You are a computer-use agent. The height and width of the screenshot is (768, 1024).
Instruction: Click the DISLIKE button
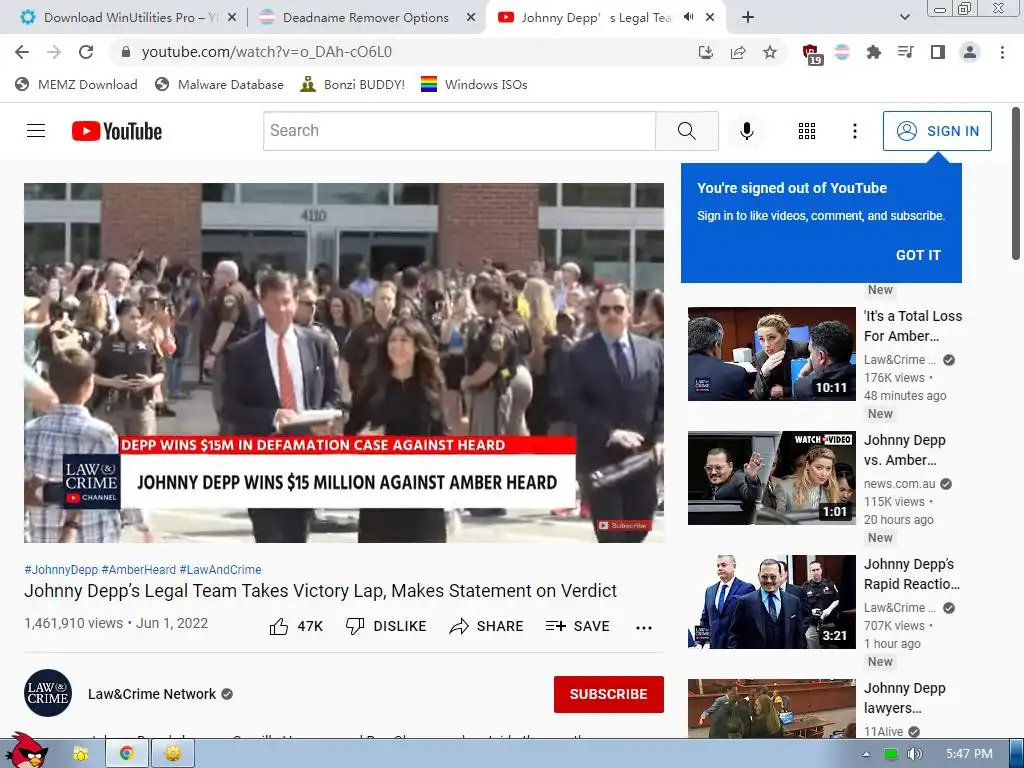click(x=385, y=626)
